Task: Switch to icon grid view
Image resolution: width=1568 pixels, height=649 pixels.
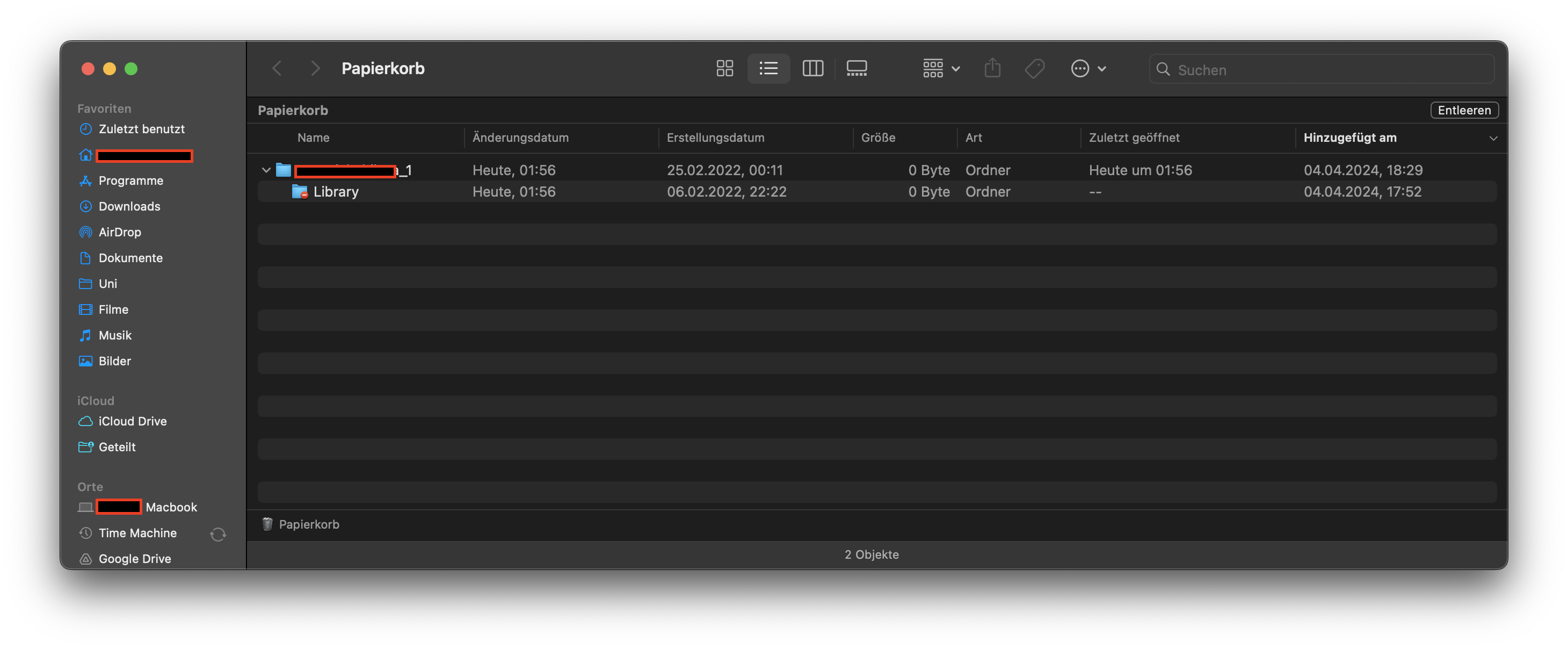Action: coord(724,68)
